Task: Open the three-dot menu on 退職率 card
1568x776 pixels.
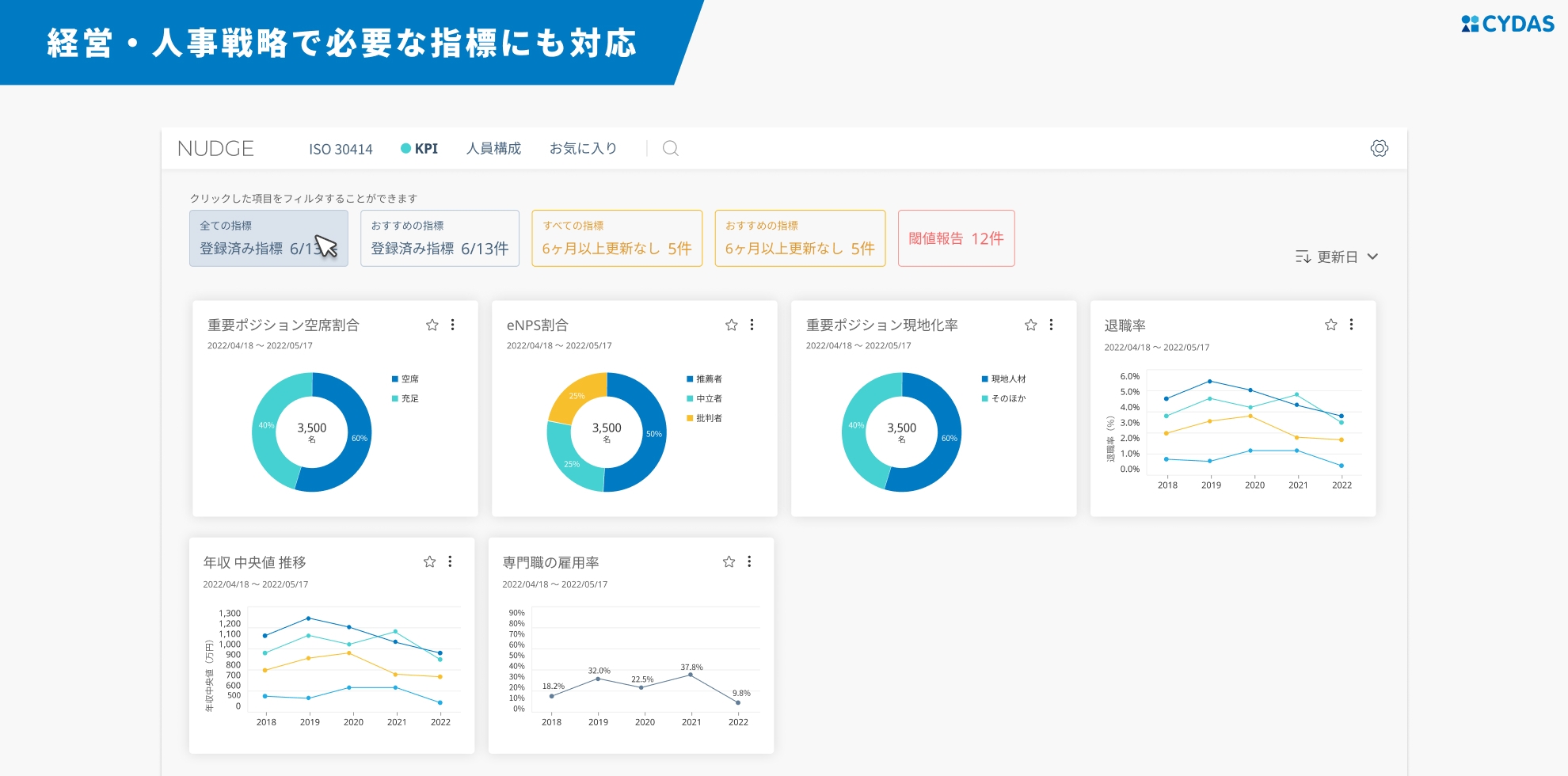Action: coord(1351,325)
